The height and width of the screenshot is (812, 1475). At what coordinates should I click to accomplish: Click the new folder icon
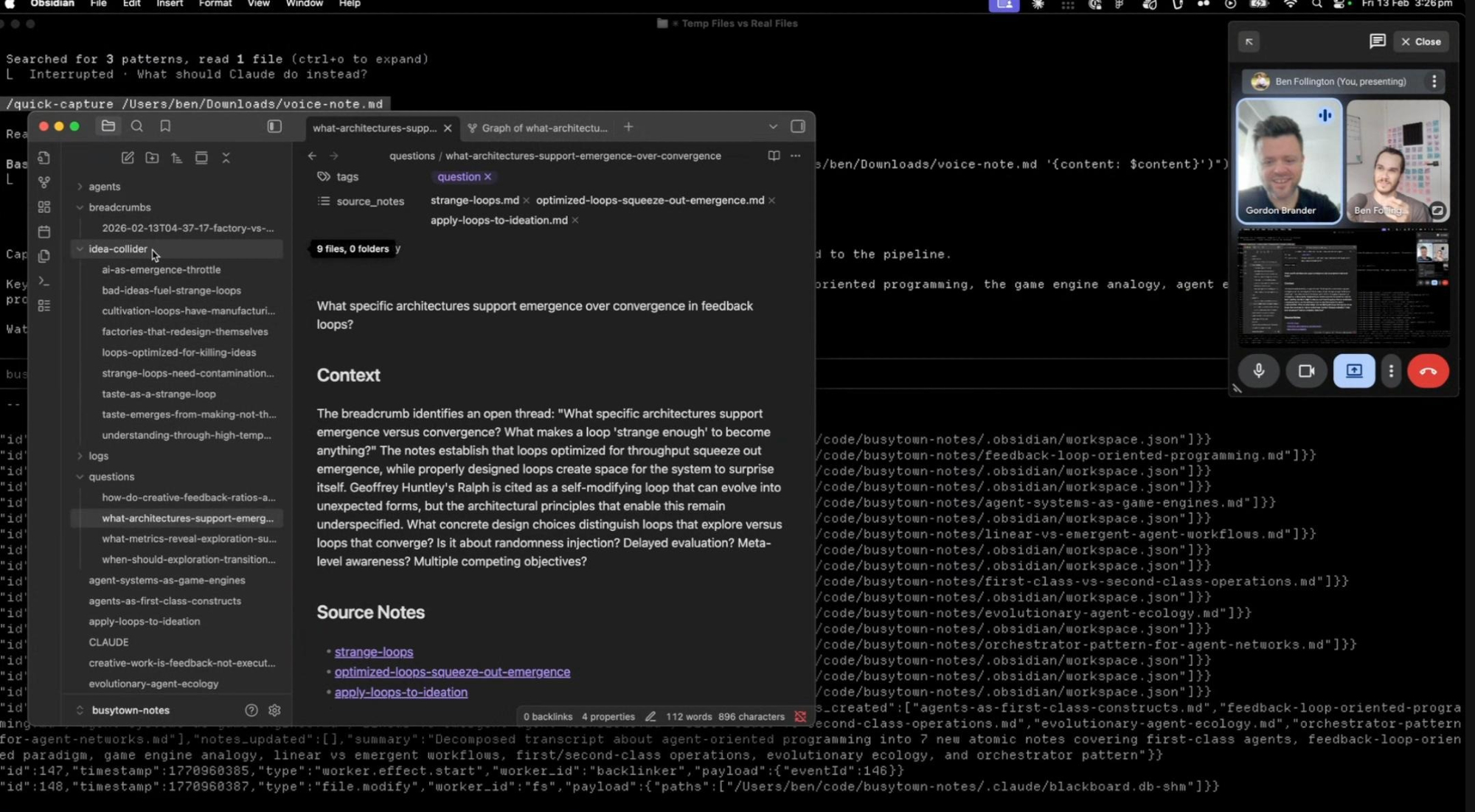tap(152, 158)
